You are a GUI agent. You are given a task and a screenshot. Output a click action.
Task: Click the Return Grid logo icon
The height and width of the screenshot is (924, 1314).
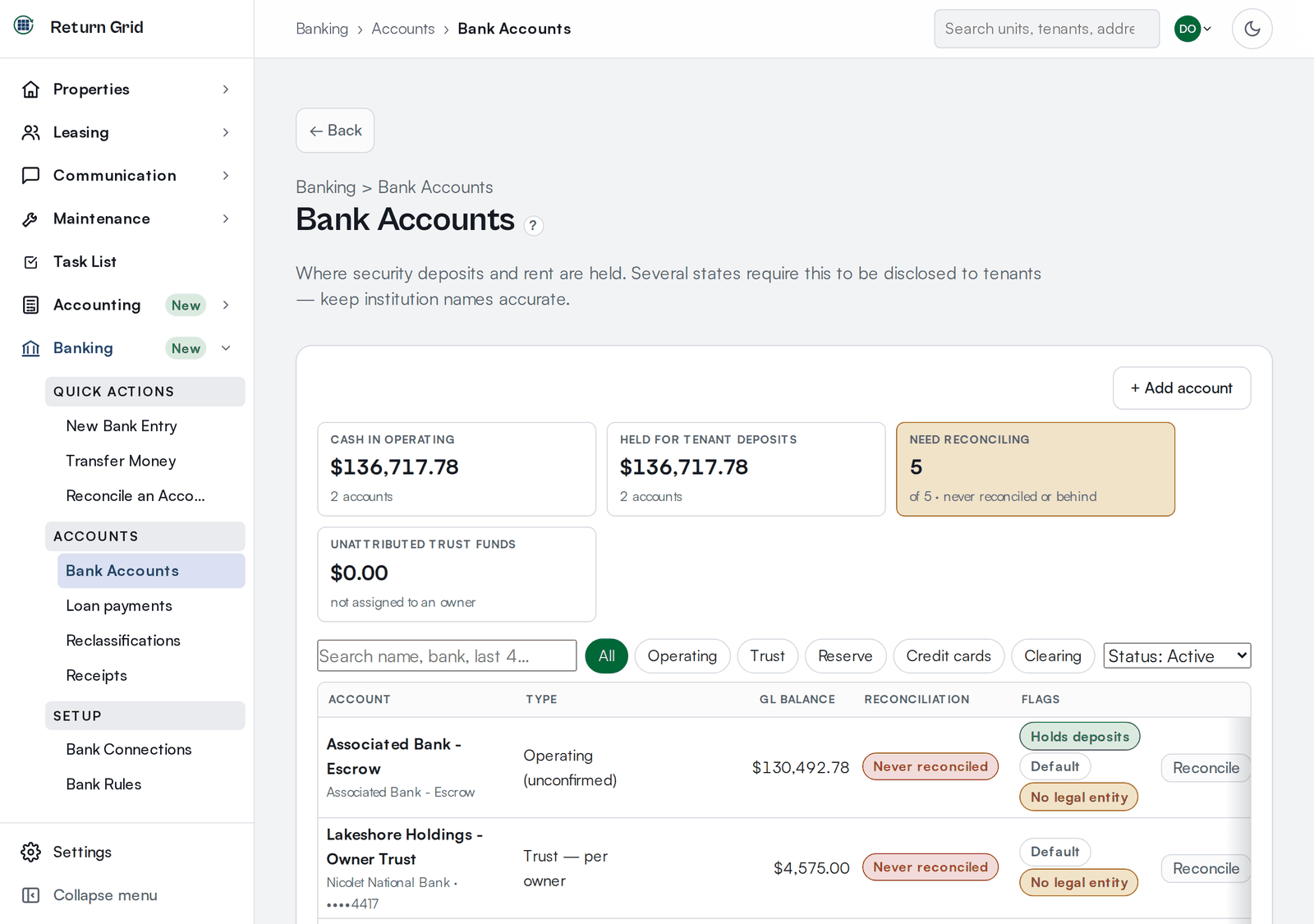click(24, 25)
